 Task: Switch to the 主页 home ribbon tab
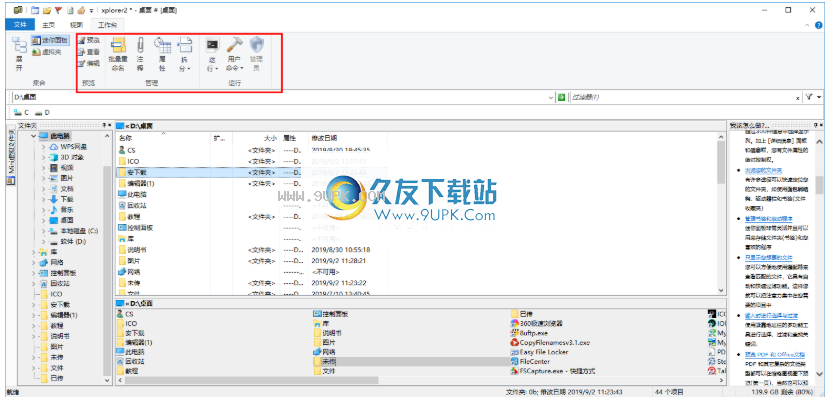click(49, 24)
